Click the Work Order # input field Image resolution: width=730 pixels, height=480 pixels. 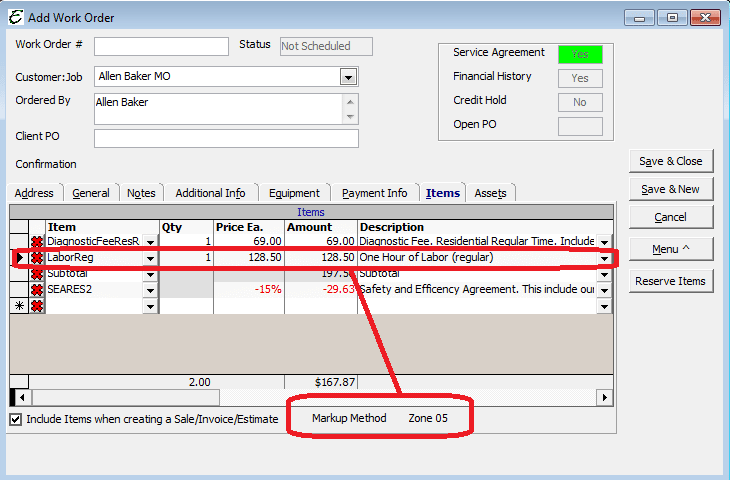tap(161, 47)
